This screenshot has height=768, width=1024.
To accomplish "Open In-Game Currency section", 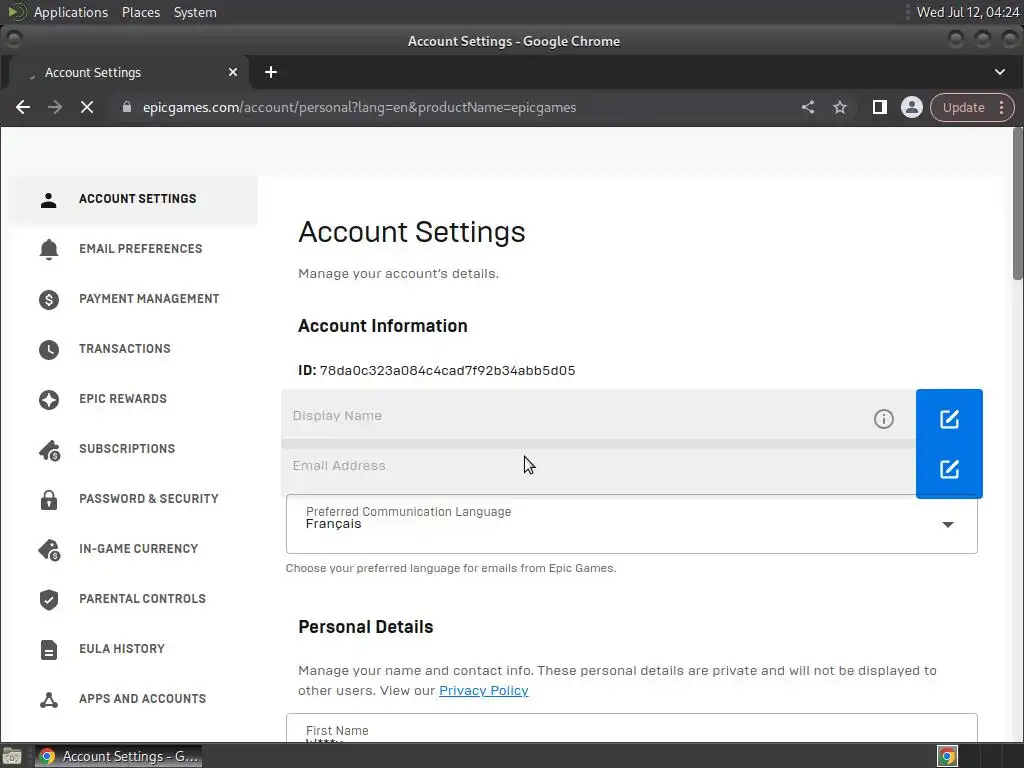I will [138, 549].
